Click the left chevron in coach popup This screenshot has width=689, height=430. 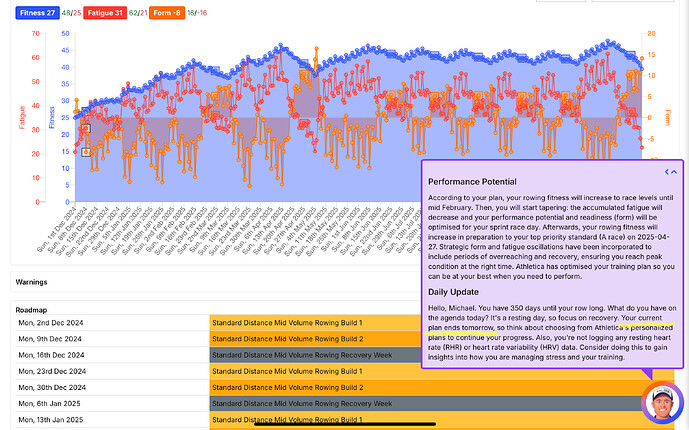(x=667, y=172)
